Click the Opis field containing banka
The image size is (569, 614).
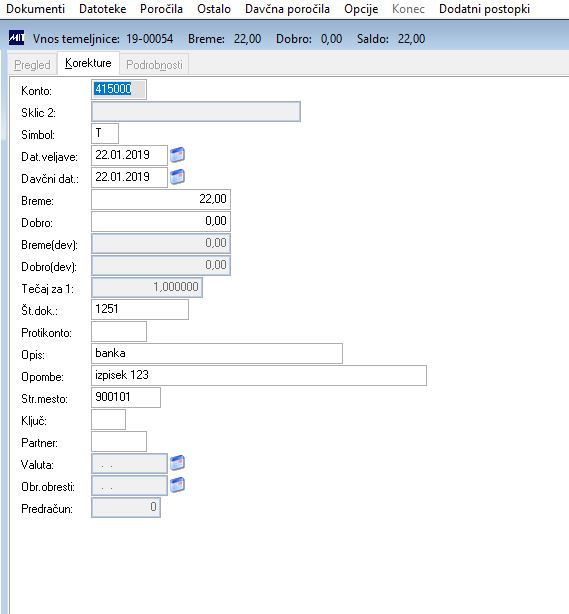pos(217,353)
